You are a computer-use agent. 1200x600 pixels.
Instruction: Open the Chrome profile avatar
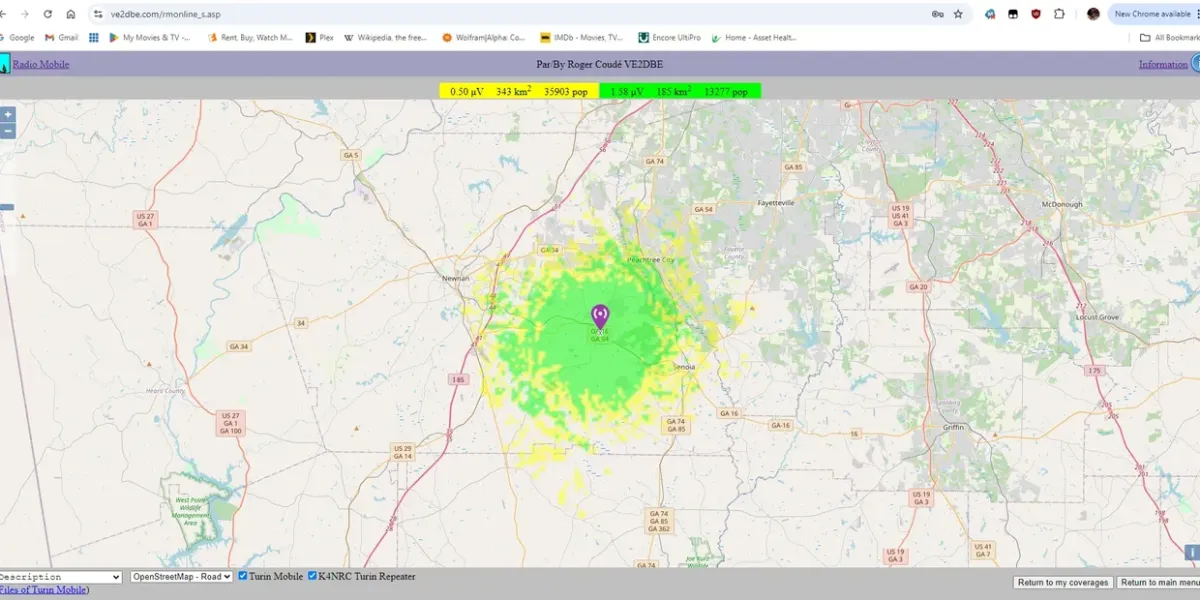coord(1093,14)
